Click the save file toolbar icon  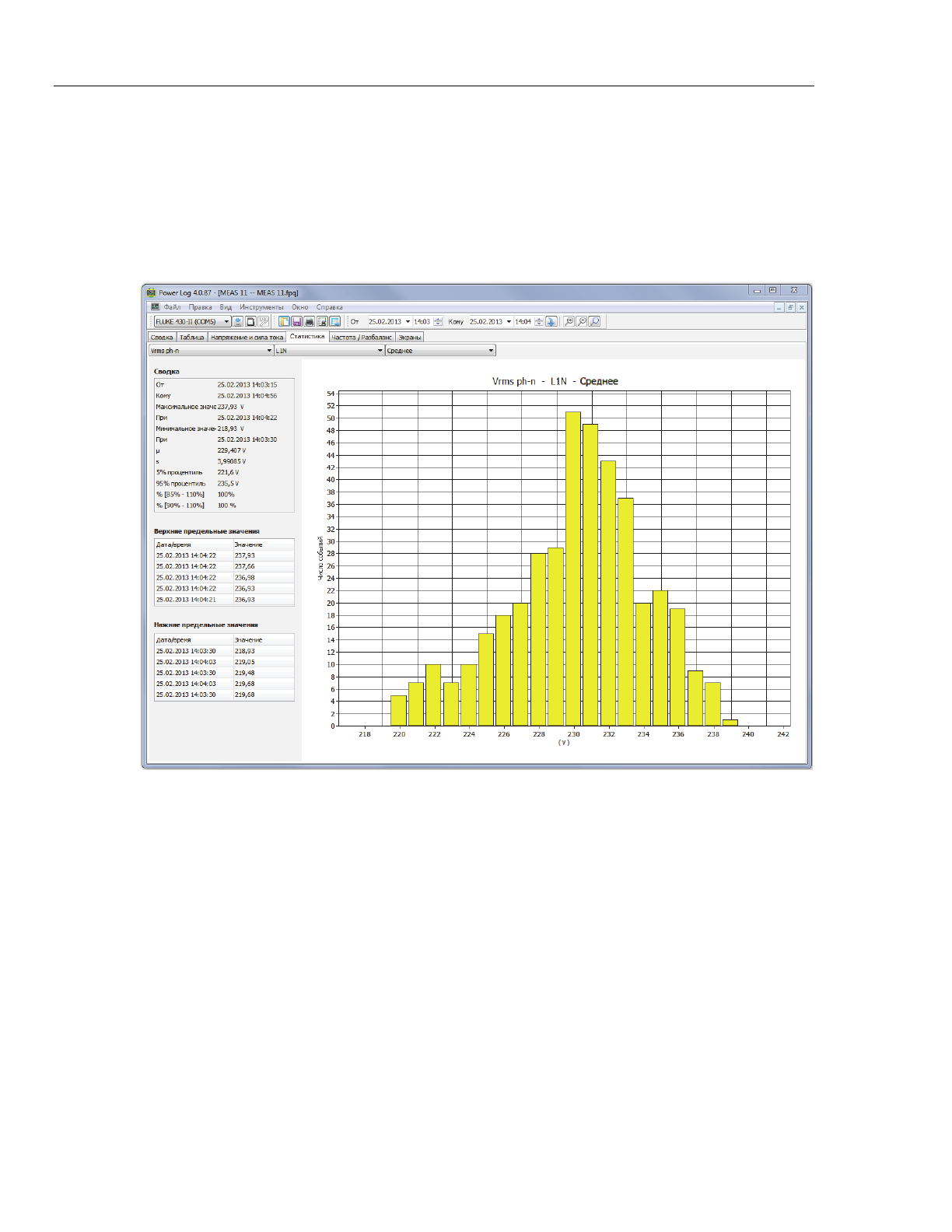point(297,321)
